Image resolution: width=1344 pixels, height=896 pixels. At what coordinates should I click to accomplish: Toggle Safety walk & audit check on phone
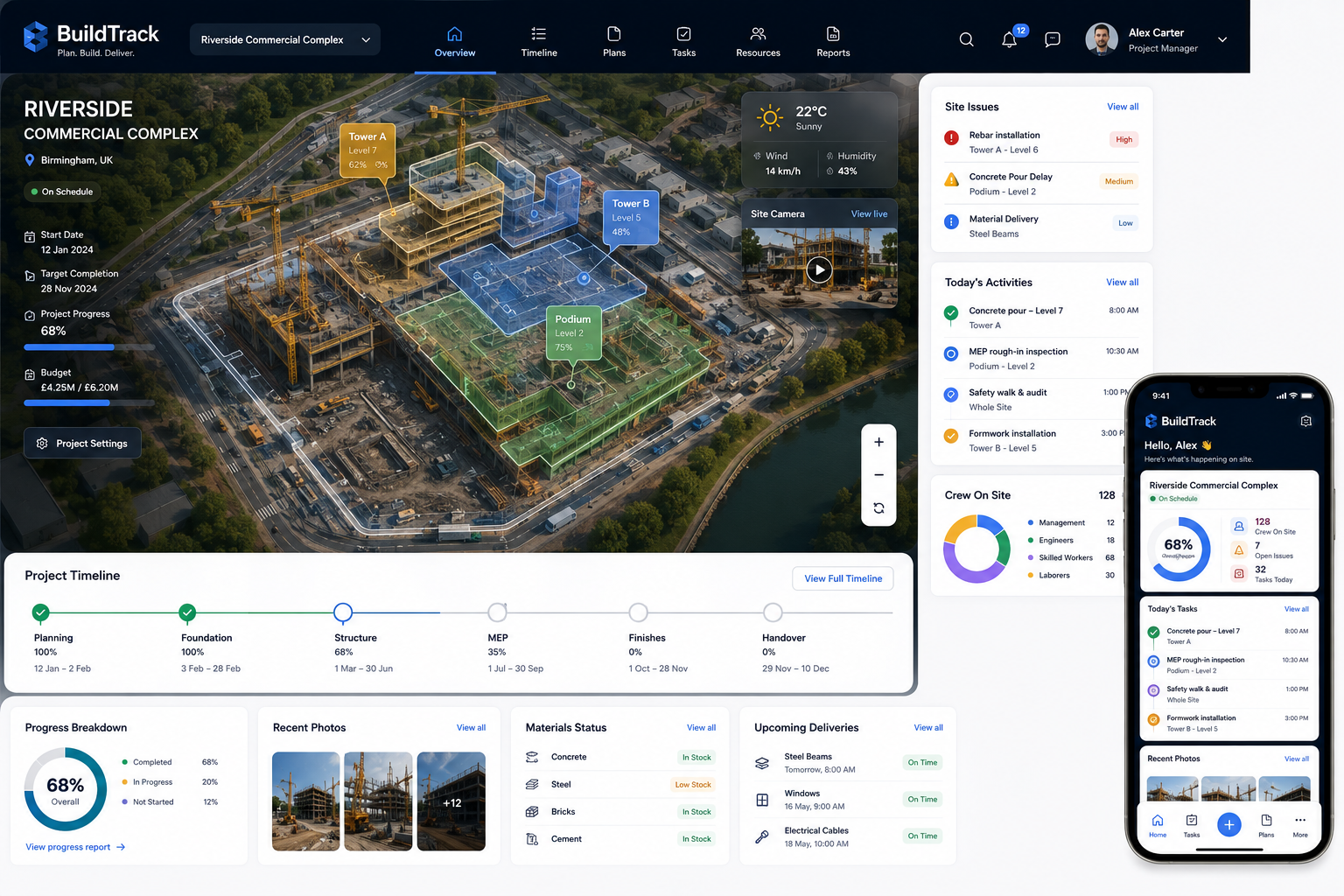pyautogui.click(x=1153, y=689)
